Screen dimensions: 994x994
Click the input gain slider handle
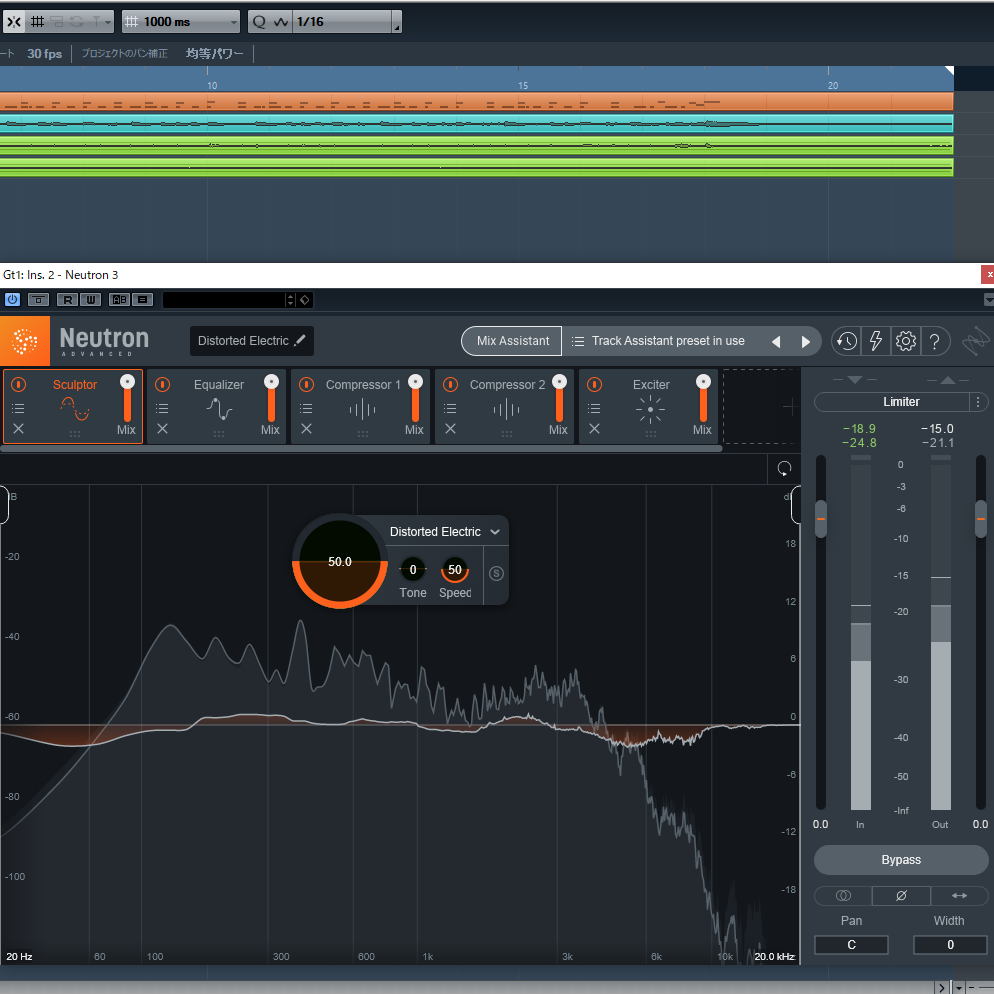tap(821, 519)
